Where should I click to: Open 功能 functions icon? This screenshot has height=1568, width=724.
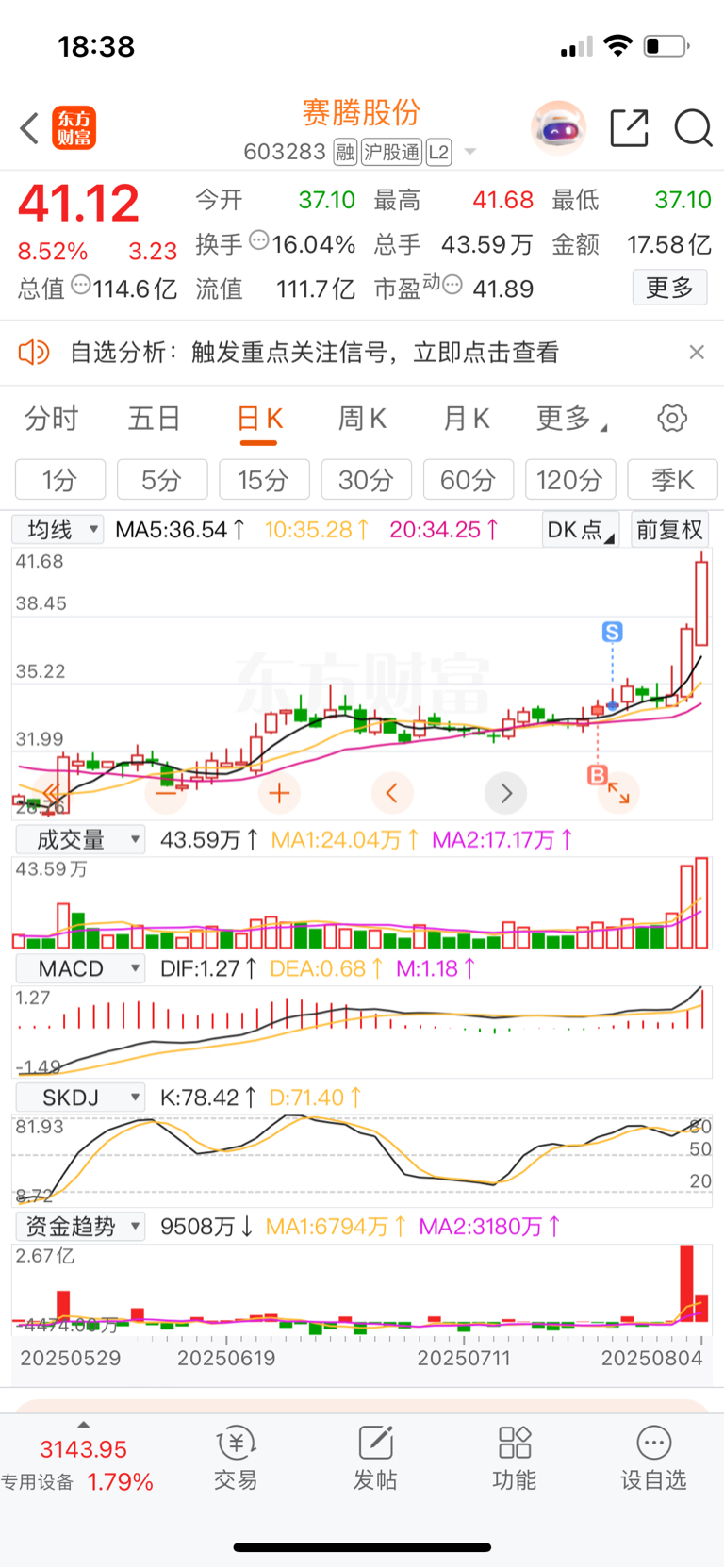[515, 1458]
